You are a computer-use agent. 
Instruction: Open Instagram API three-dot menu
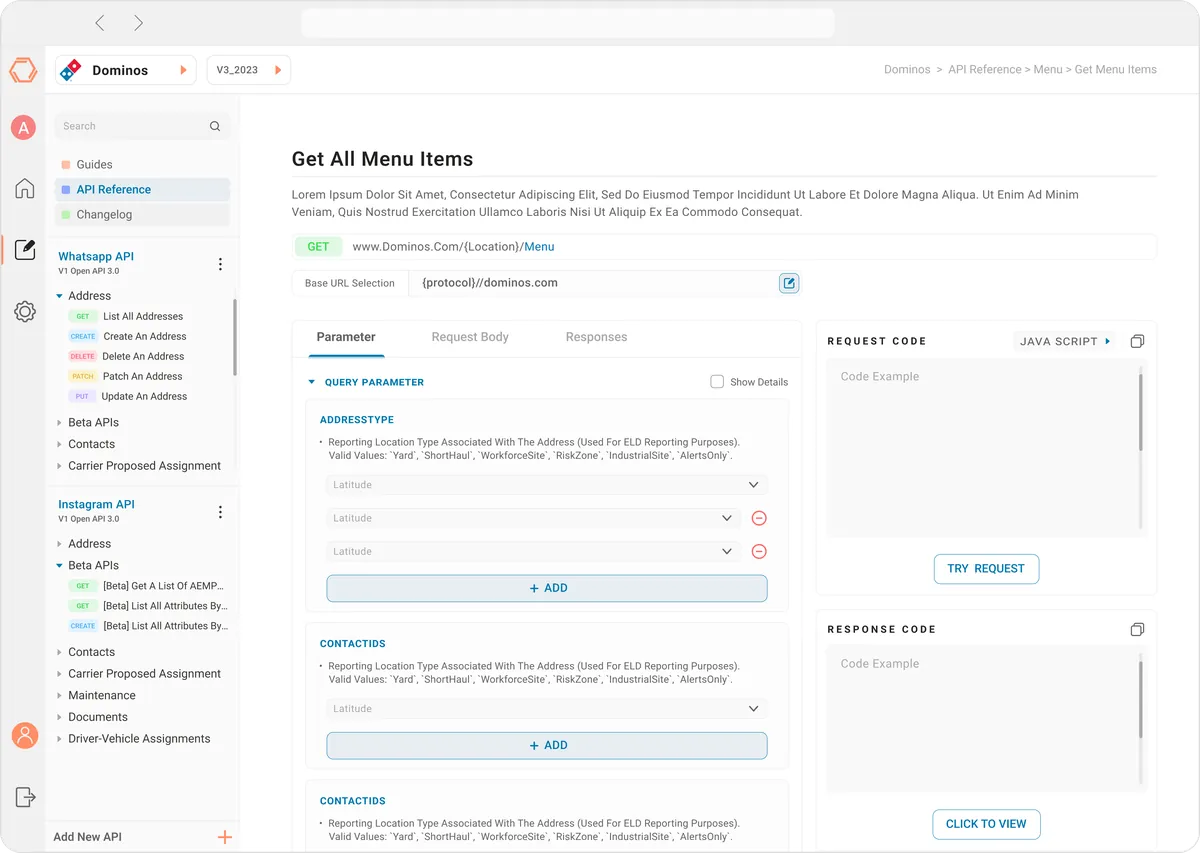(221, 512)
